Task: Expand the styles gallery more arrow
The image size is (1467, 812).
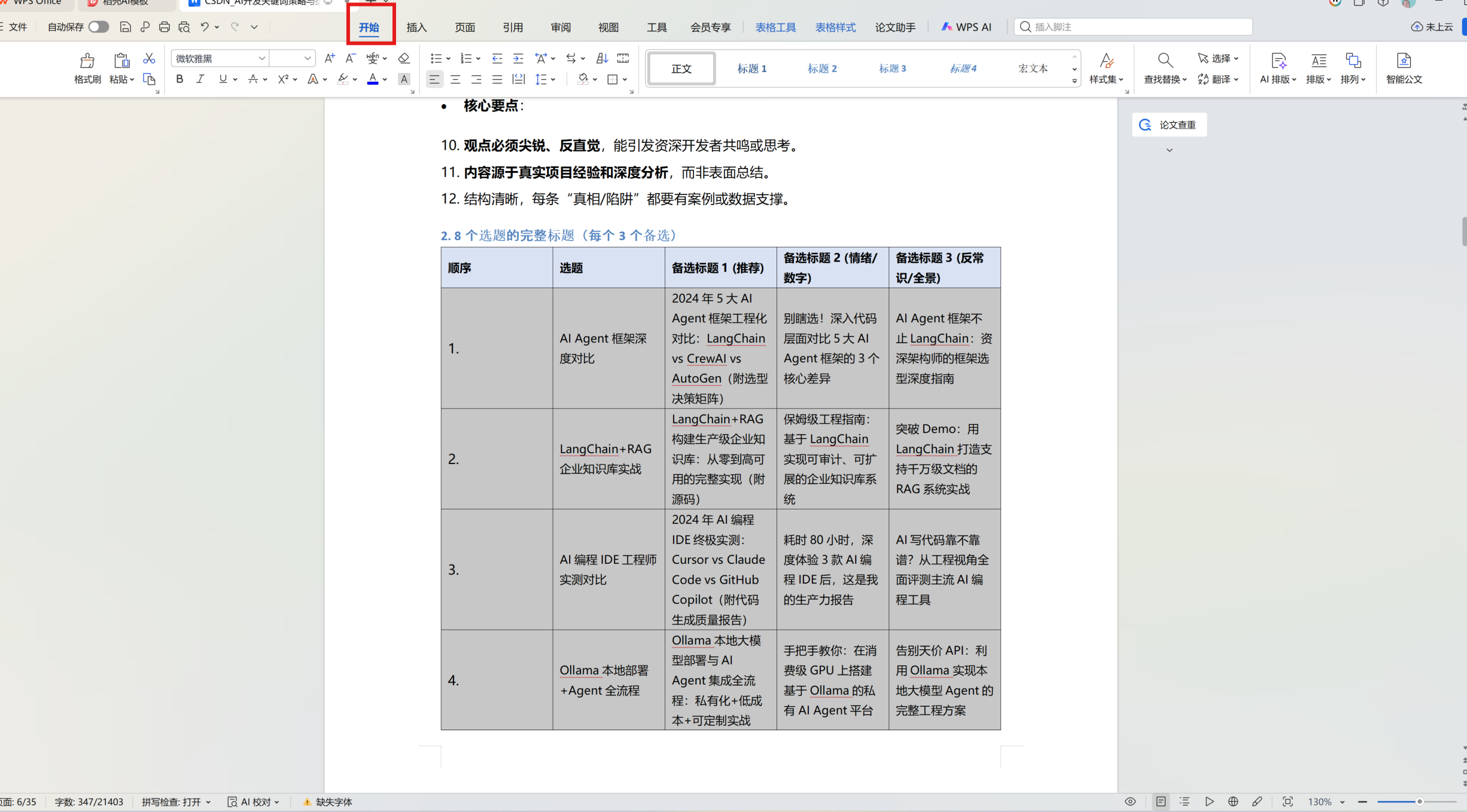Action: [1075, 81]
